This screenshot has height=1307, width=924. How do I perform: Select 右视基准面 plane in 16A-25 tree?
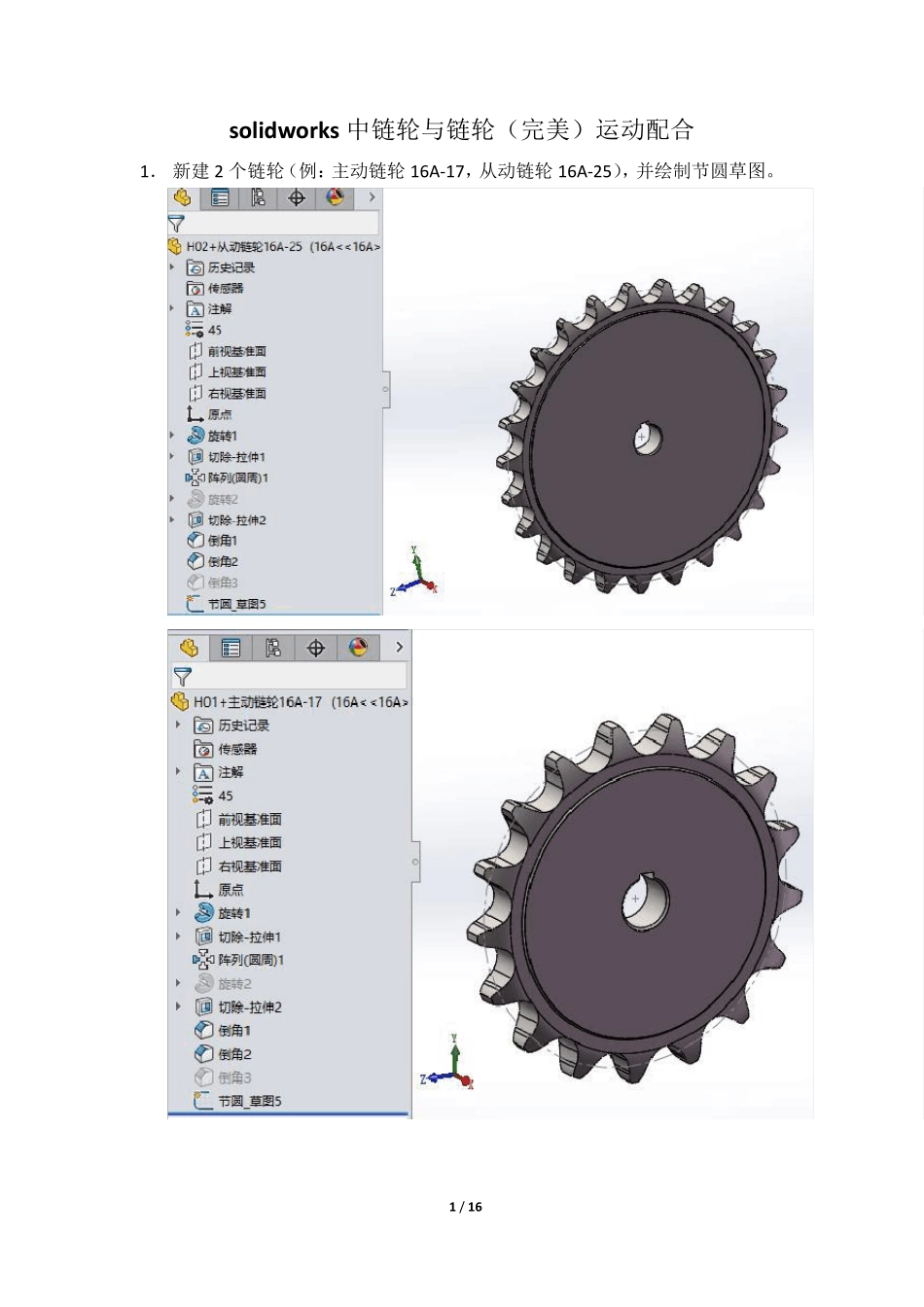click(227, 394)
